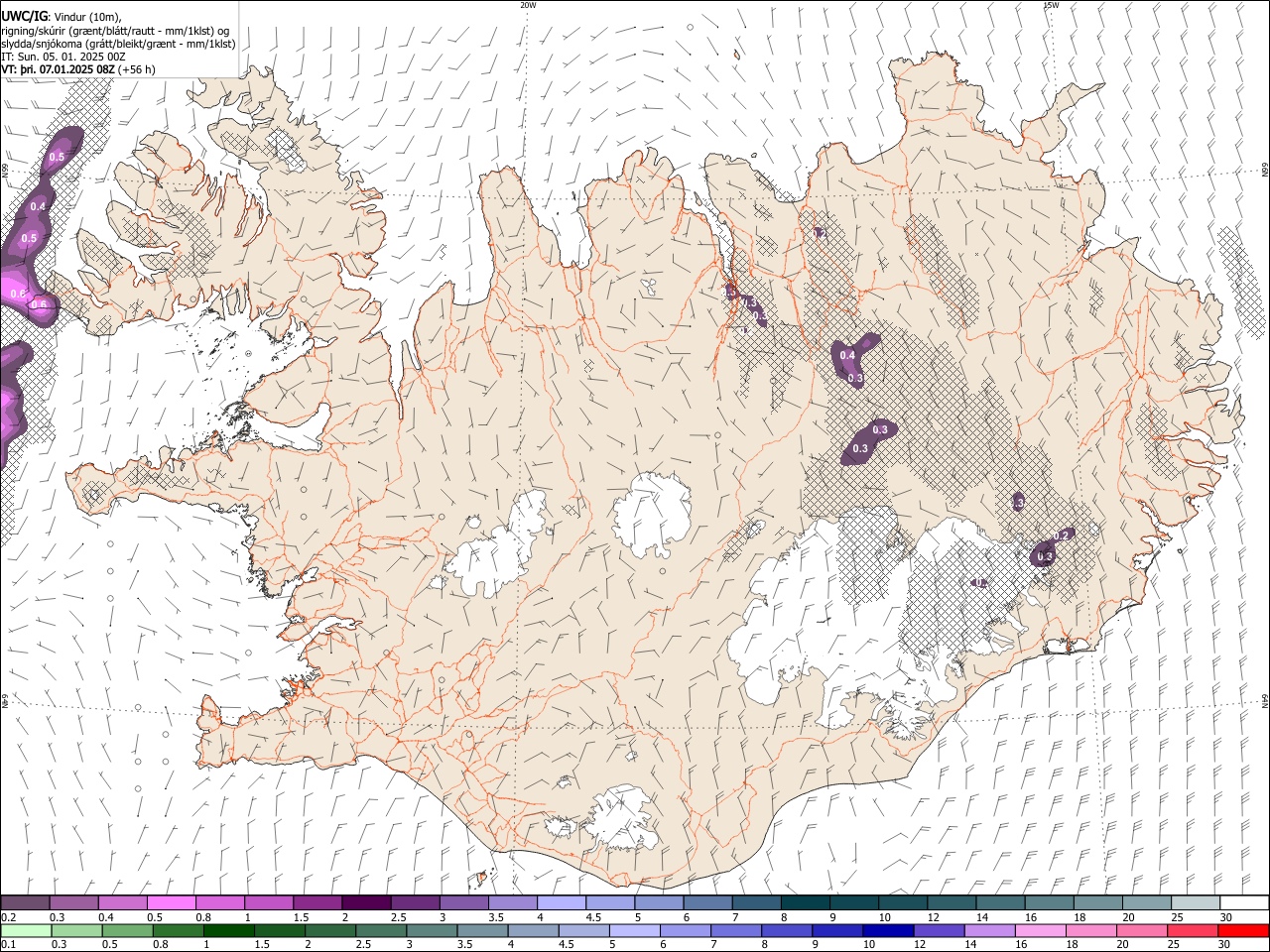Click the 'rigning/skúrir' legend description line
The image size is (1270, 952).
[115, 31]
